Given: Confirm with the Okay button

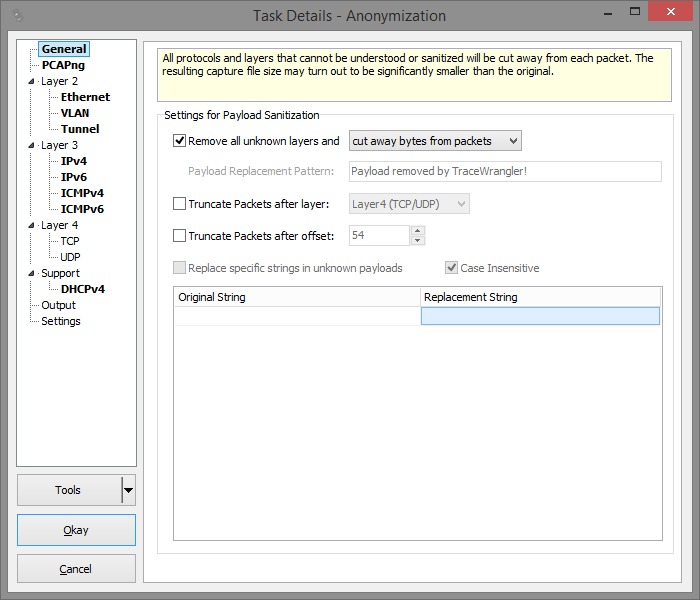Looking at the screenshot, I should [x=76, y=530].
